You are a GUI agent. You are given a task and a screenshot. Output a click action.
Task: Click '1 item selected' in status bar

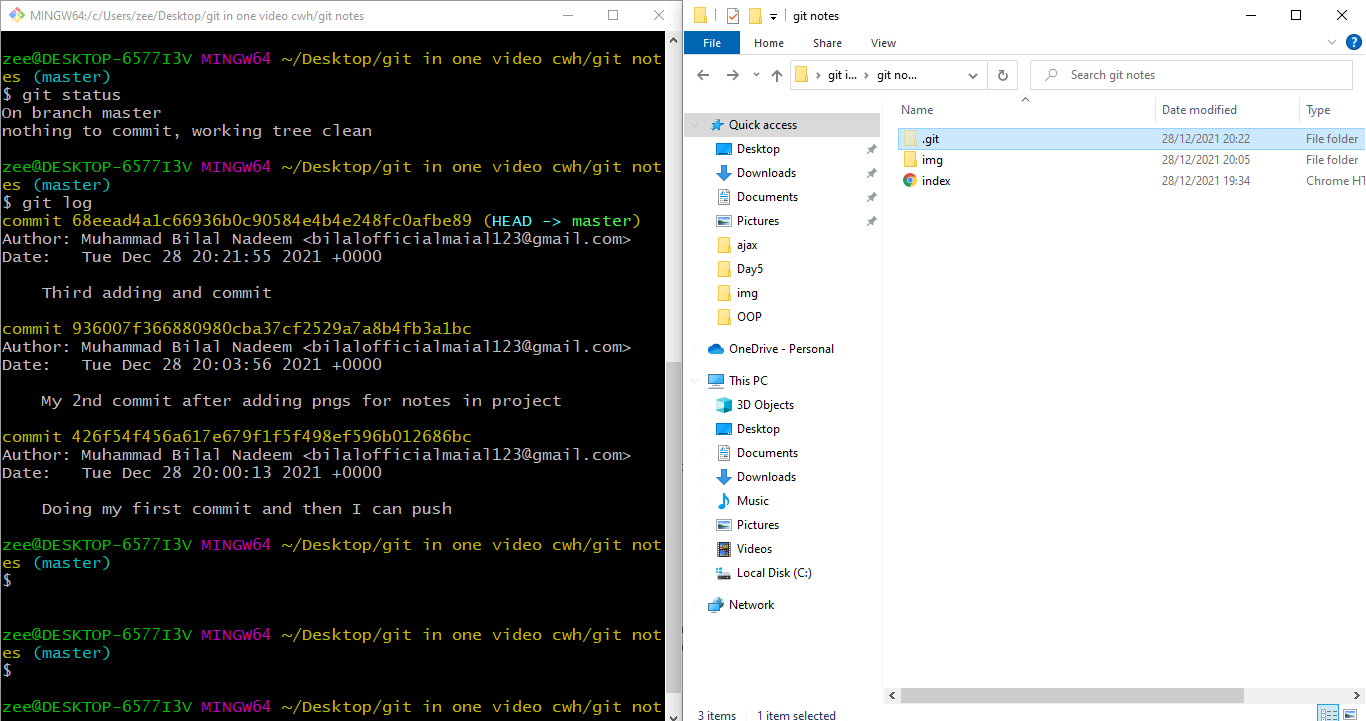tap(796, 715)
